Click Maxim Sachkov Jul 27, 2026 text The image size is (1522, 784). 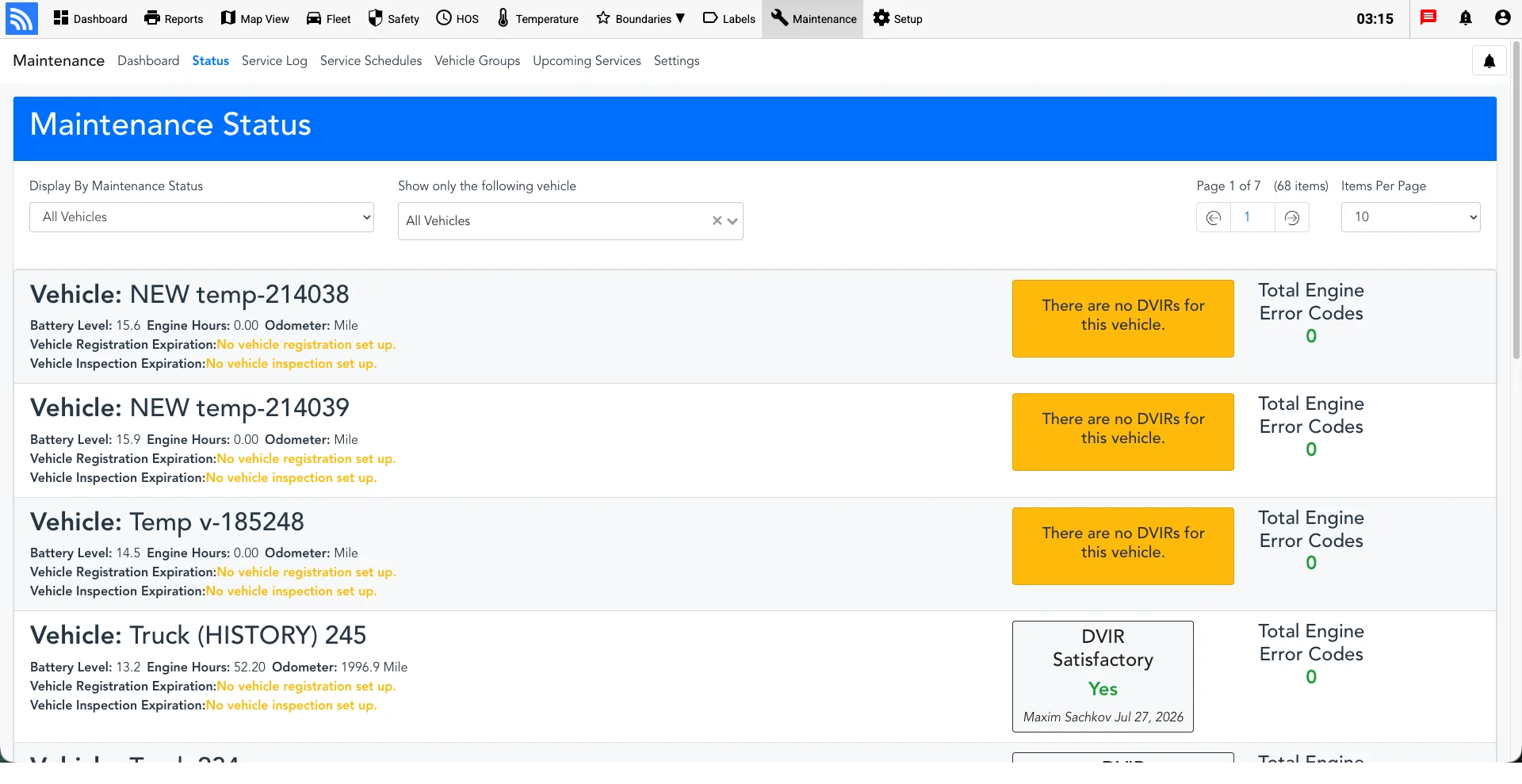(x=1103, y=717)
